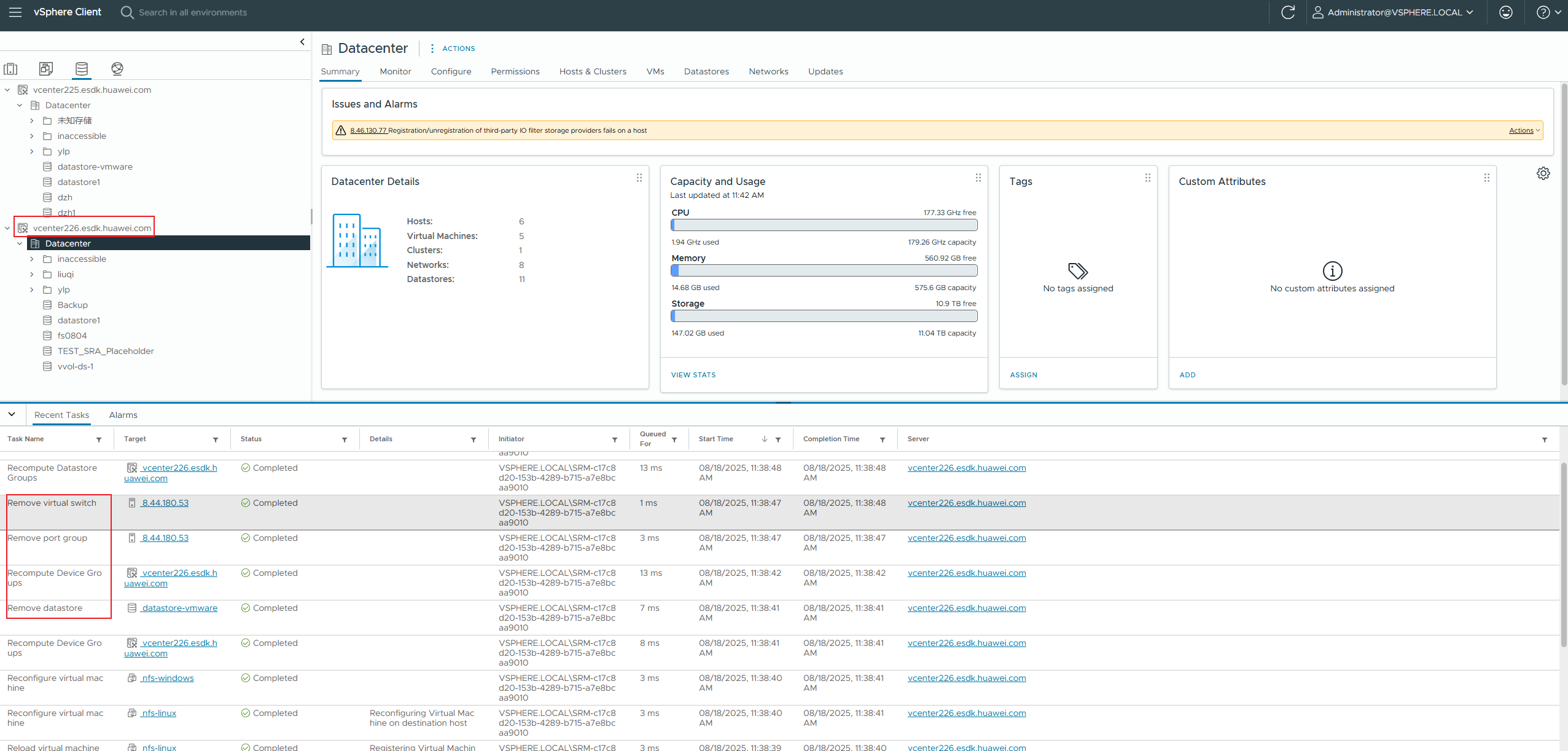
Task: Open the hamburger main menu
Action: pos(15,12)
